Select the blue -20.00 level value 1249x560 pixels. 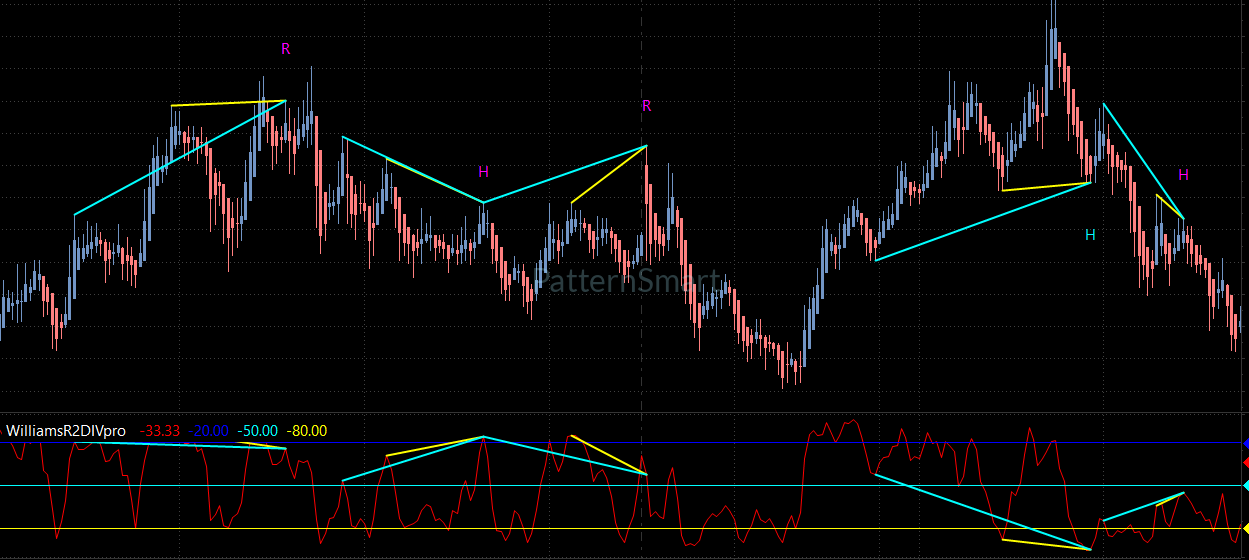tap(209, 430)
